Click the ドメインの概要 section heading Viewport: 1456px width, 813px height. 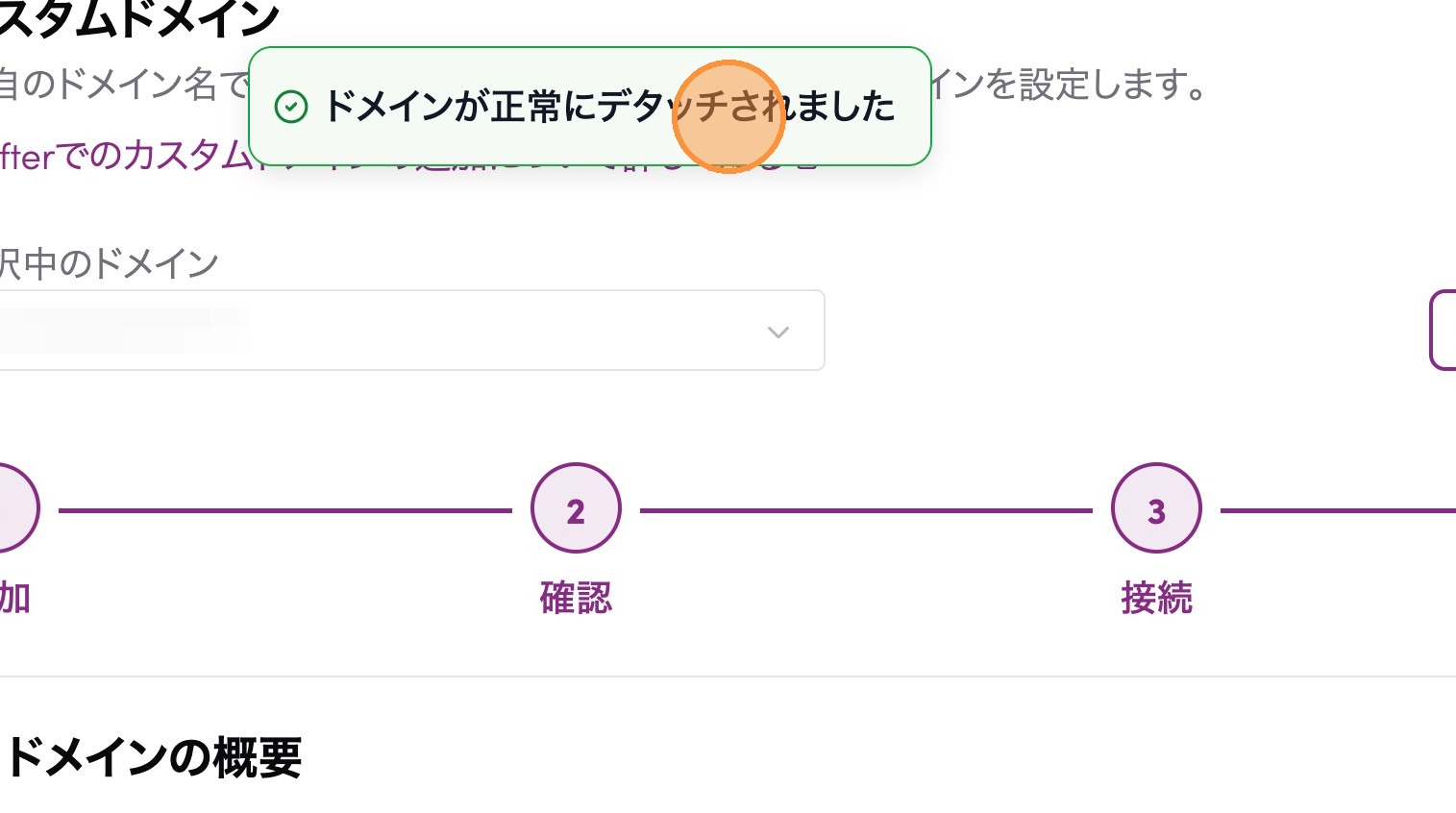tap(154, 757)
